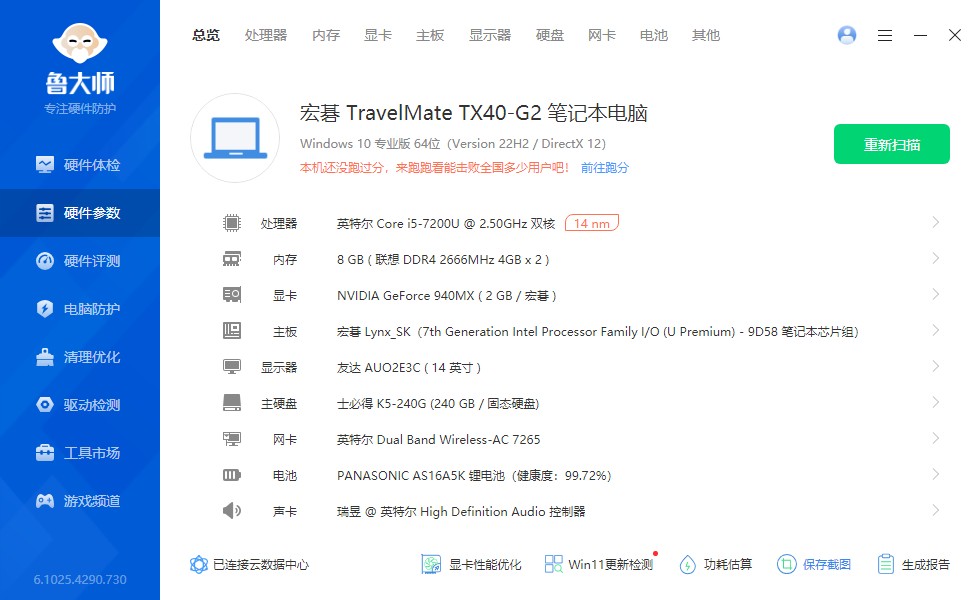Viewport: 980px width, 600px height.
Task: Click the network card icon
Action: 232,439
